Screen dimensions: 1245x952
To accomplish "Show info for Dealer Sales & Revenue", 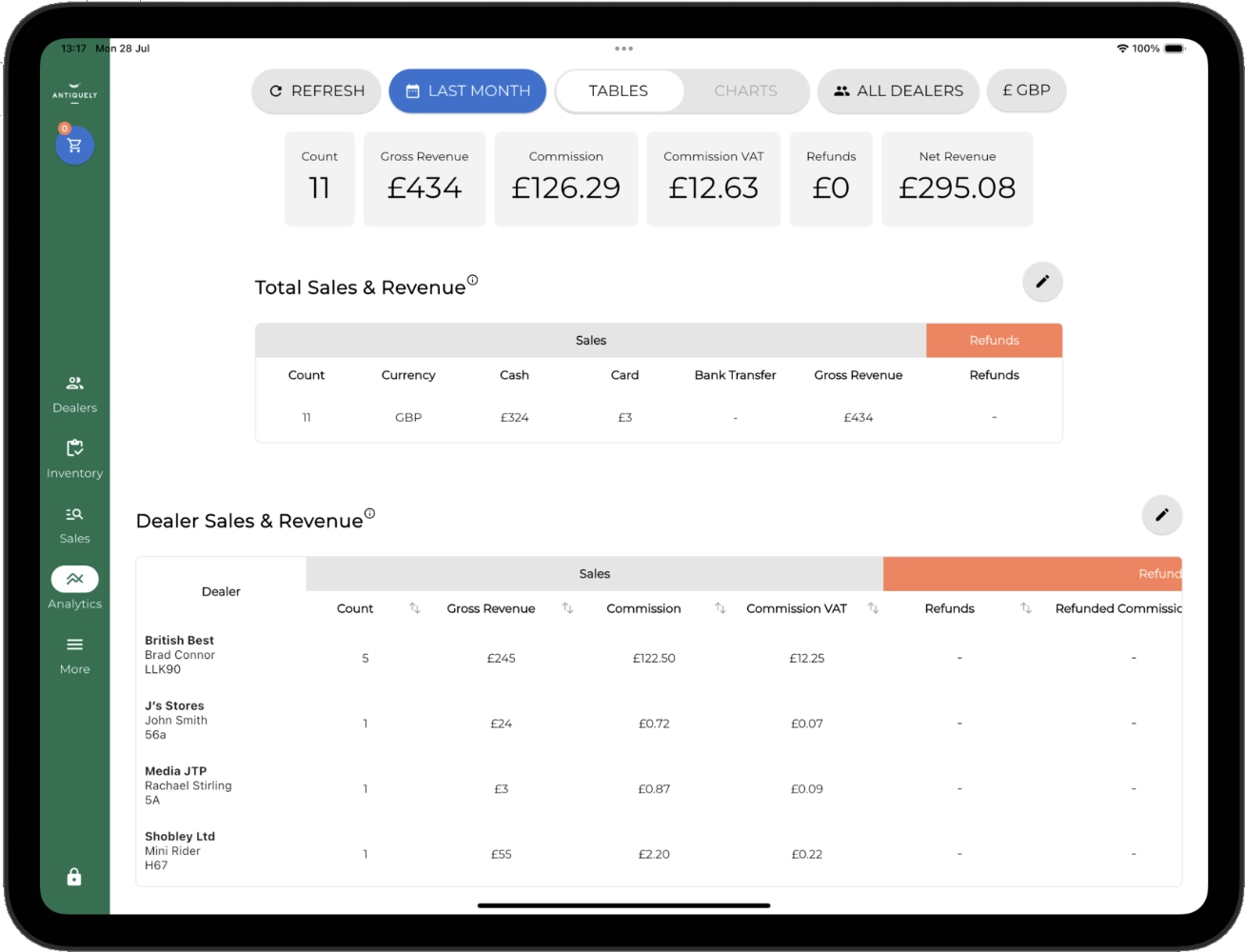I will pos(369,513).
